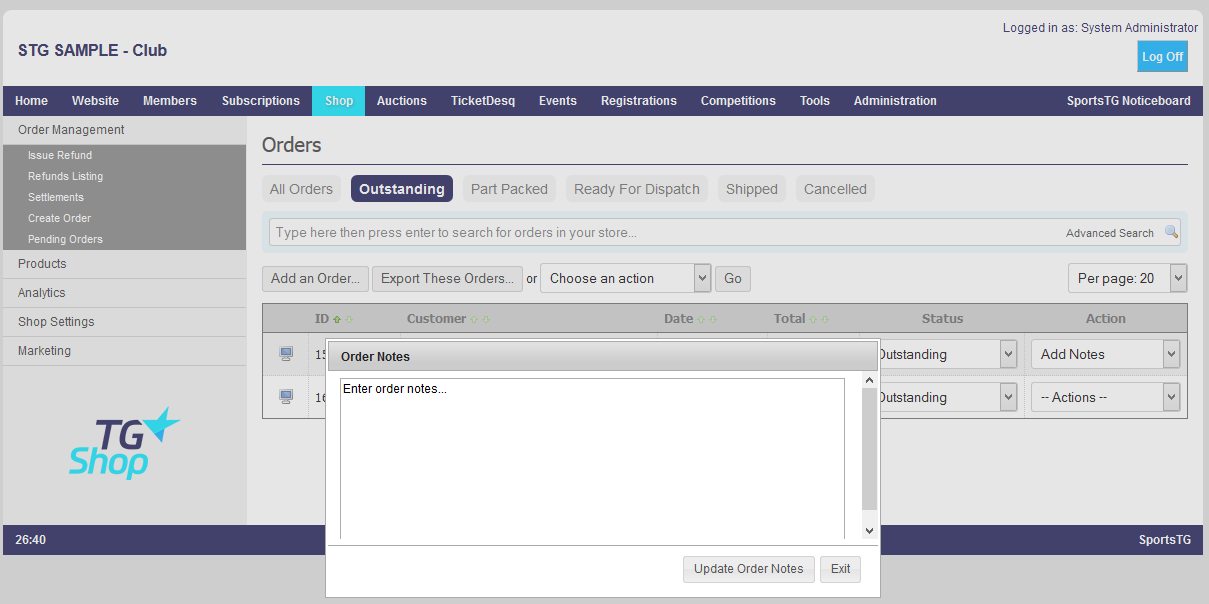Sort ID column ascending arrow
The width and height of the screenshot is (1209, 604).
pos(337,320)
